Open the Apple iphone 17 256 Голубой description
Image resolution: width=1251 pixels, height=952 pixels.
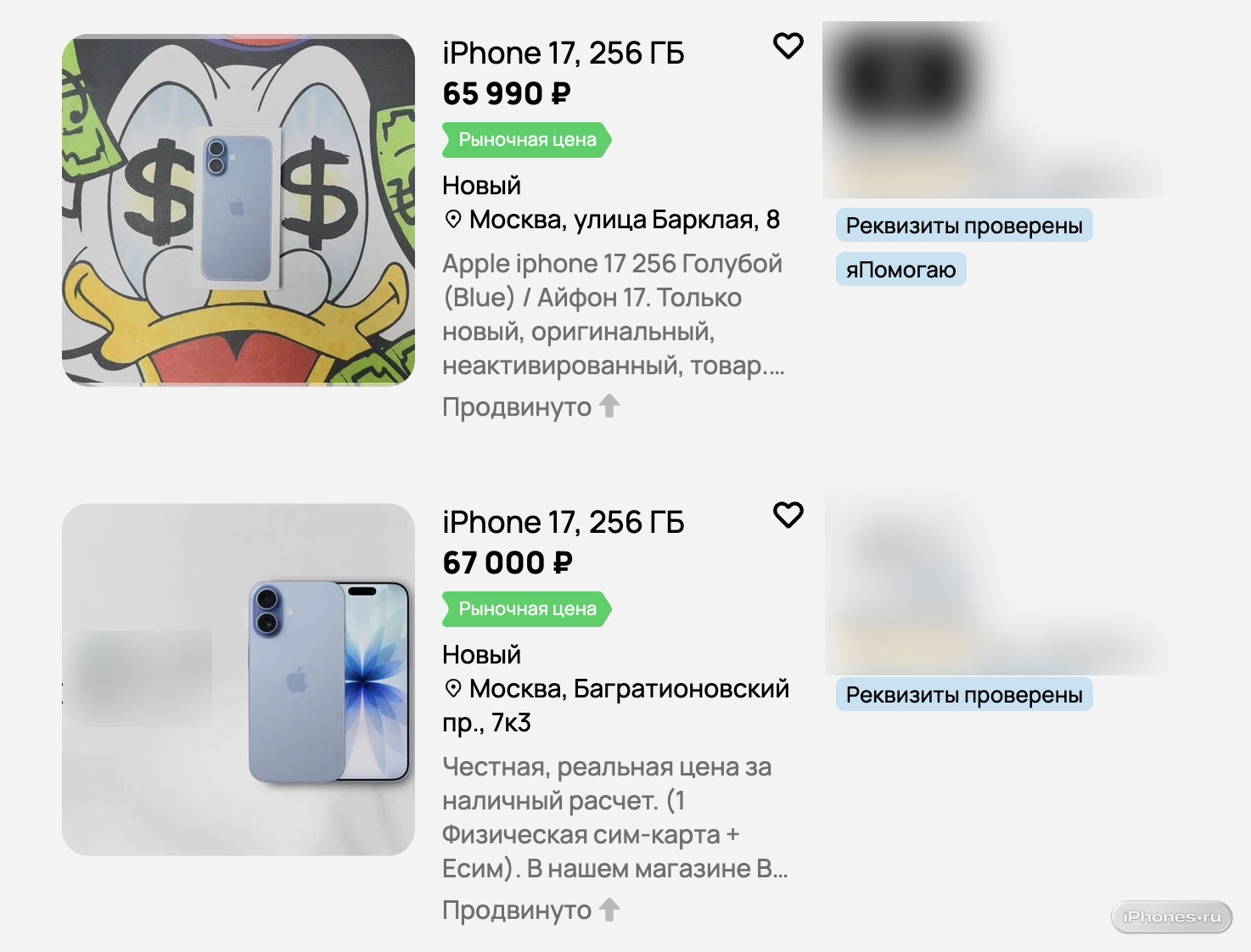[x=612, y=315]
